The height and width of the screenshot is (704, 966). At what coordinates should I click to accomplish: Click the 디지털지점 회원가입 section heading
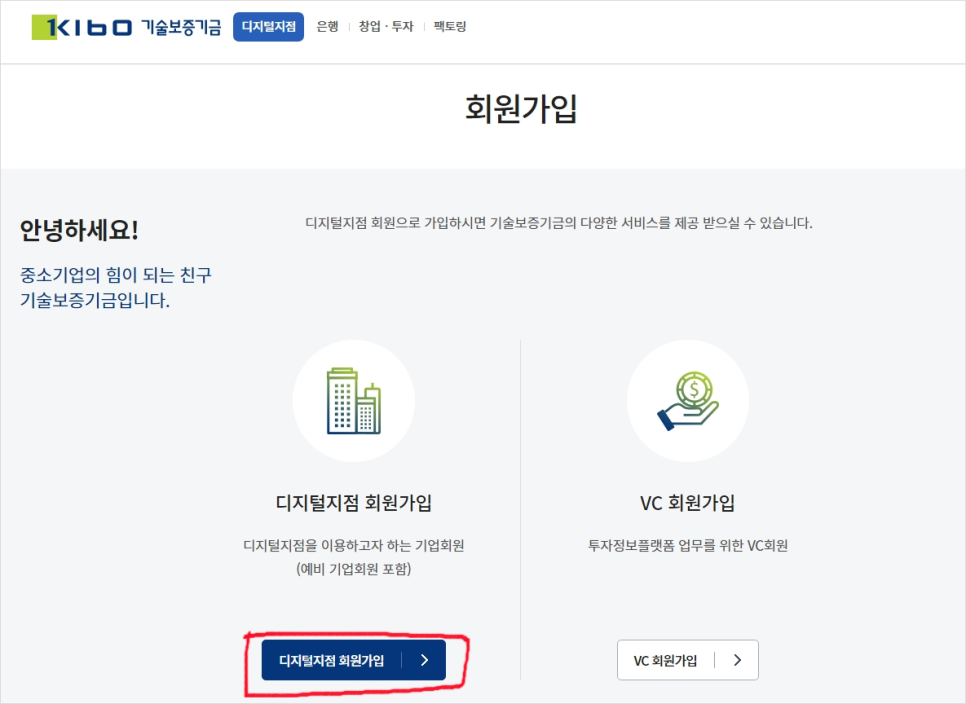353,503
